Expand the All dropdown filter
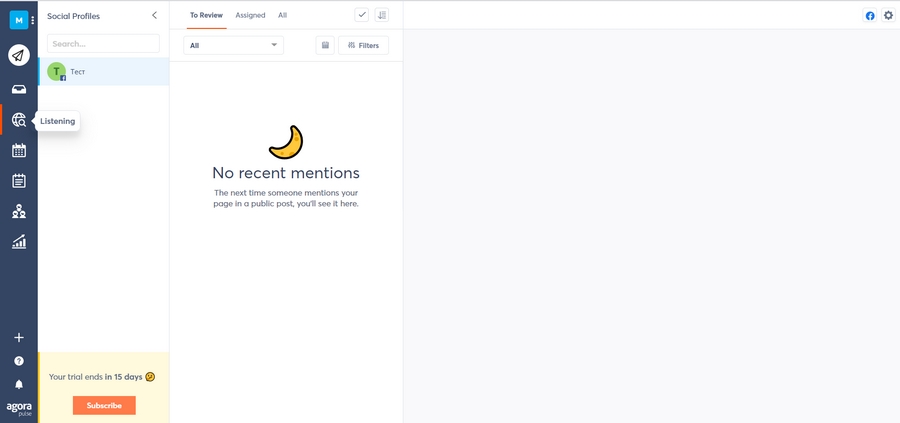 233,45
